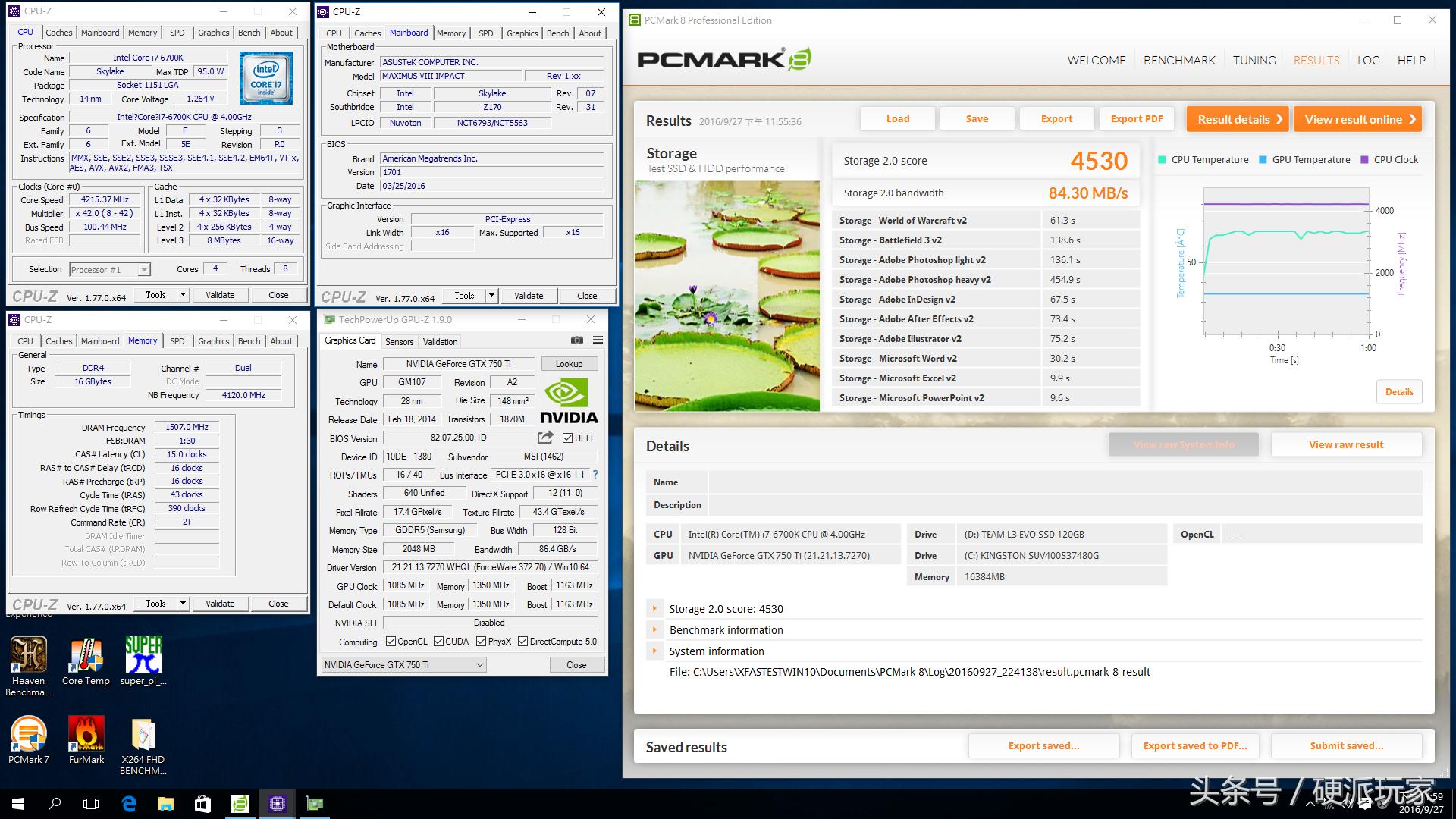Toggle the PhysX computing checkbox
Image resolution: width=1456 pixels, height=819 pixels.
tap(481, 642)
